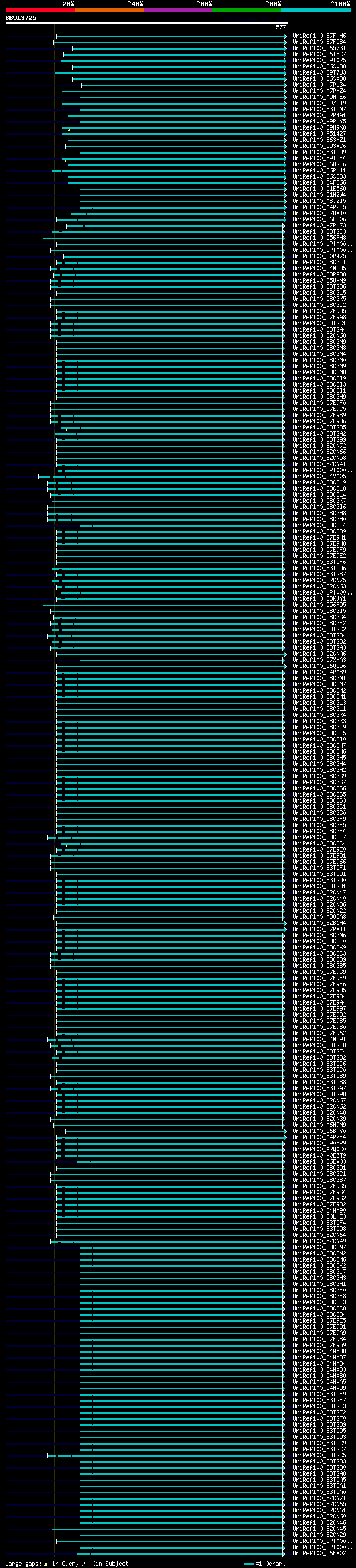
Task: Select the UniRef100_C7E959 label
Action: tap(319, 1344)
